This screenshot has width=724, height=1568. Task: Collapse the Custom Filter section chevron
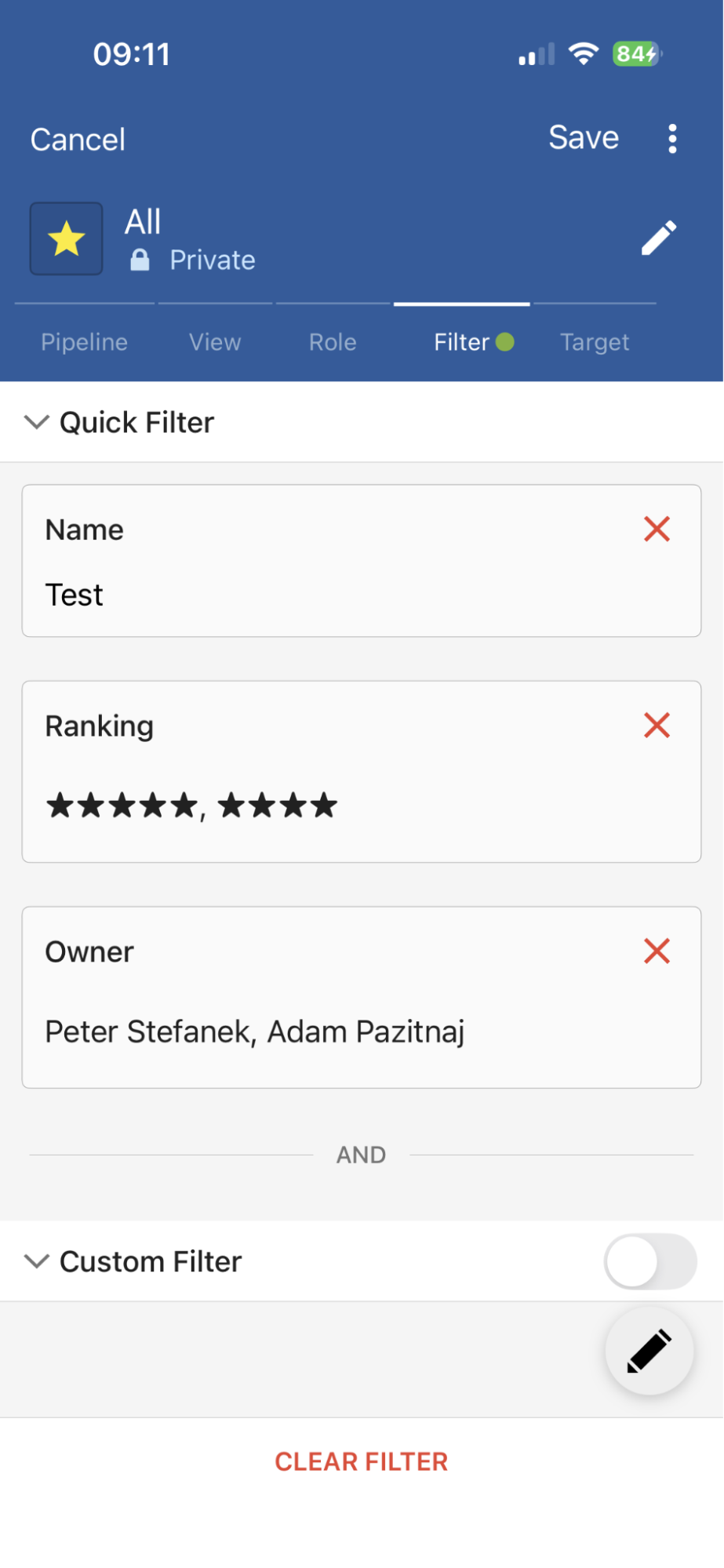[x=37, y=1261]
